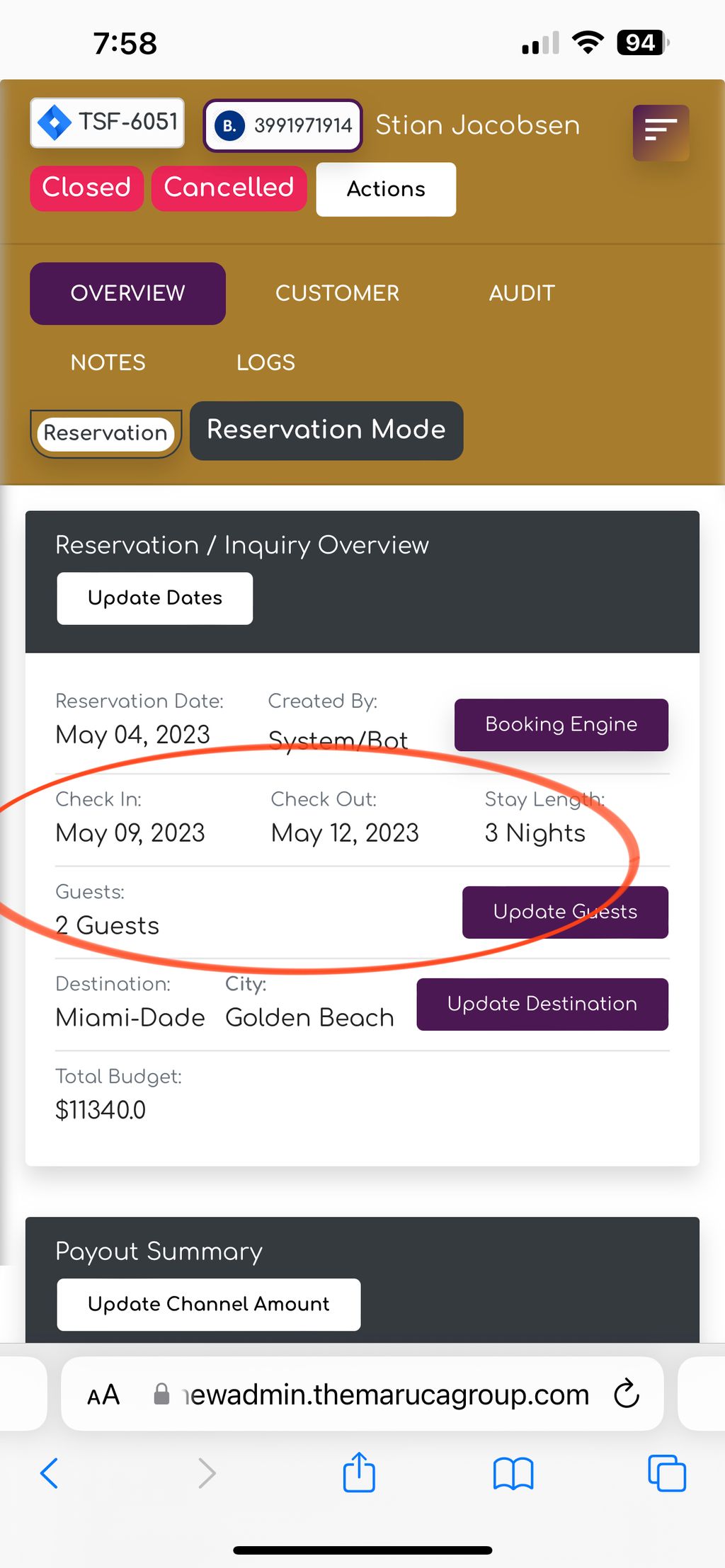Viewport: 725px width, 1568px height.
Task: Select the Reservation pill
Action: 105,433
